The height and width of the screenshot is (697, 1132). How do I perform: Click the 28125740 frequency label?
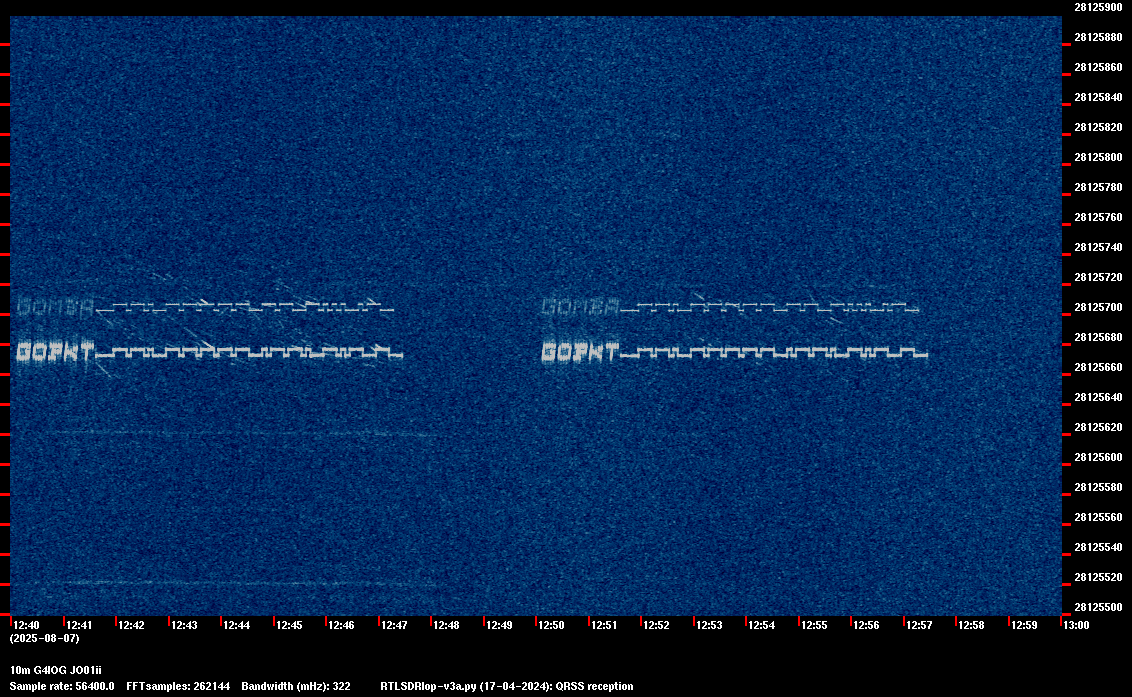click(1099, 248)
